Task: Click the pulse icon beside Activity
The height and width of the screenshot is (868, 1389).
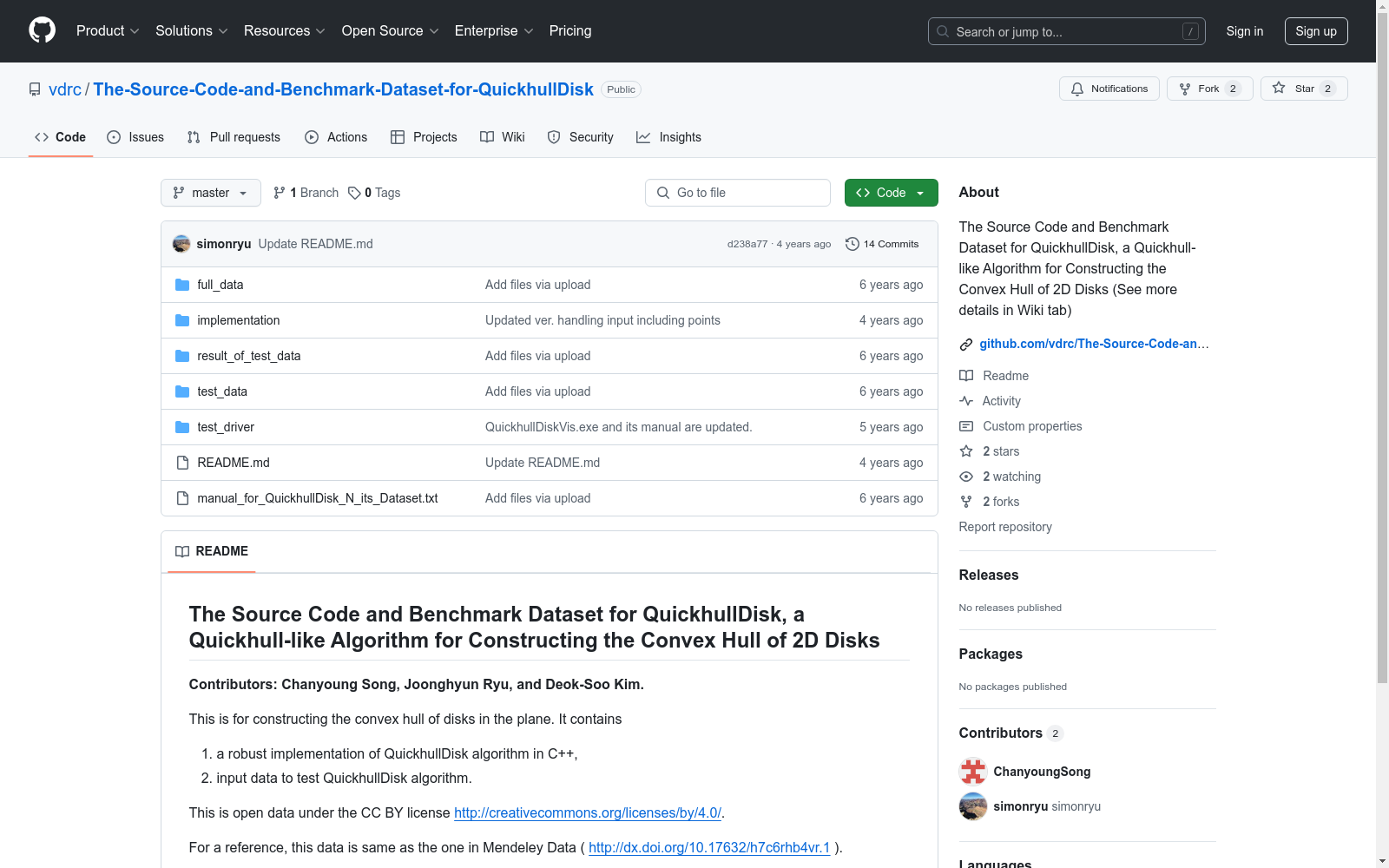Action: pos(966,401)
